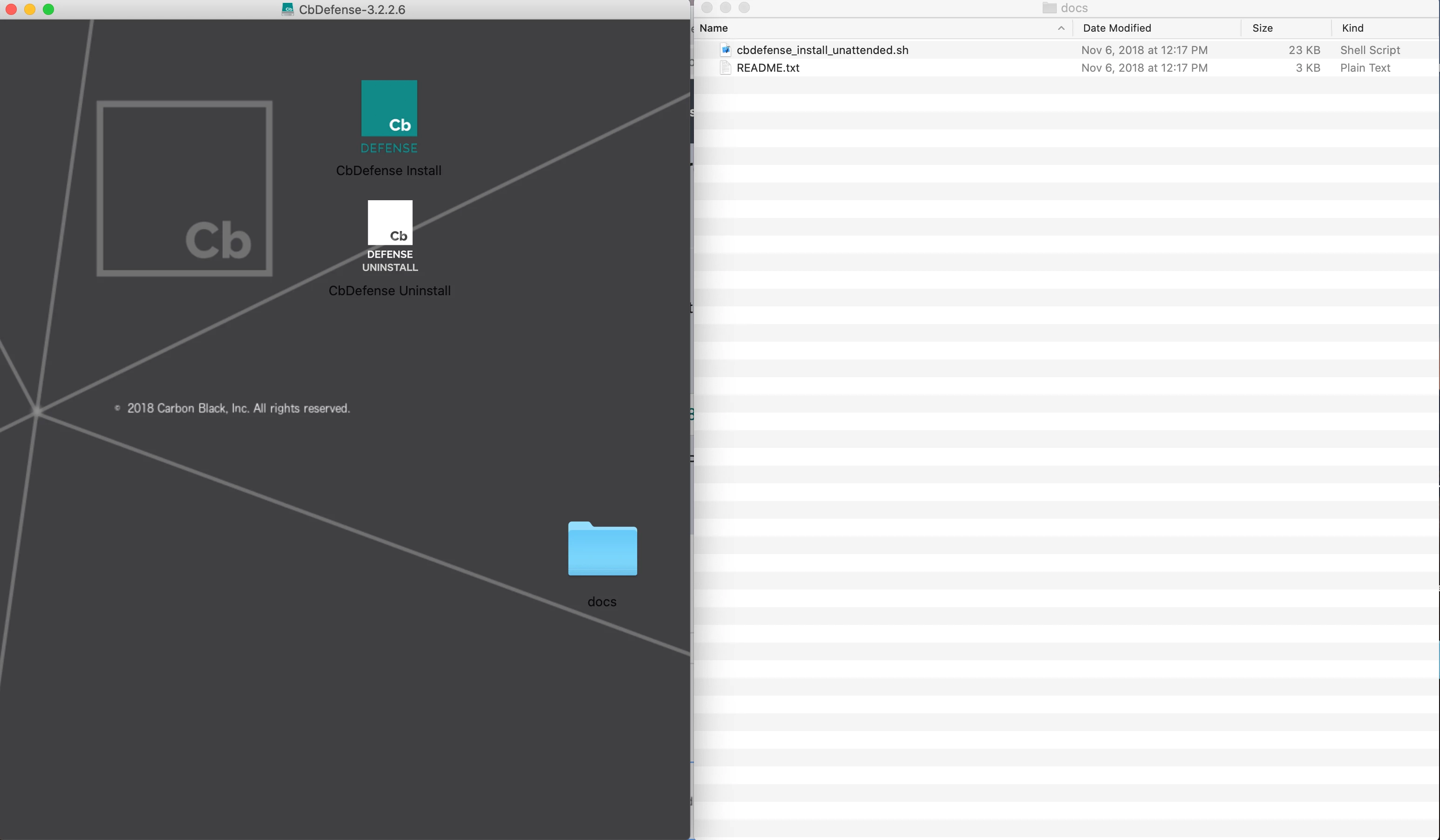Click the docs folder label
1440x840 pixels.
[602, 602]
